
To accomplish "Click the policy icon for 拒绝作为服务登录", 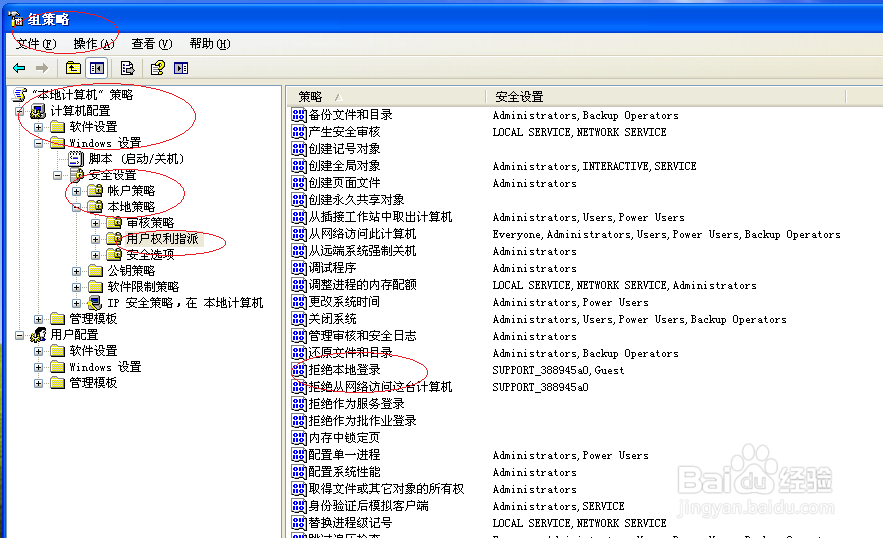I will tap(298, 404).
